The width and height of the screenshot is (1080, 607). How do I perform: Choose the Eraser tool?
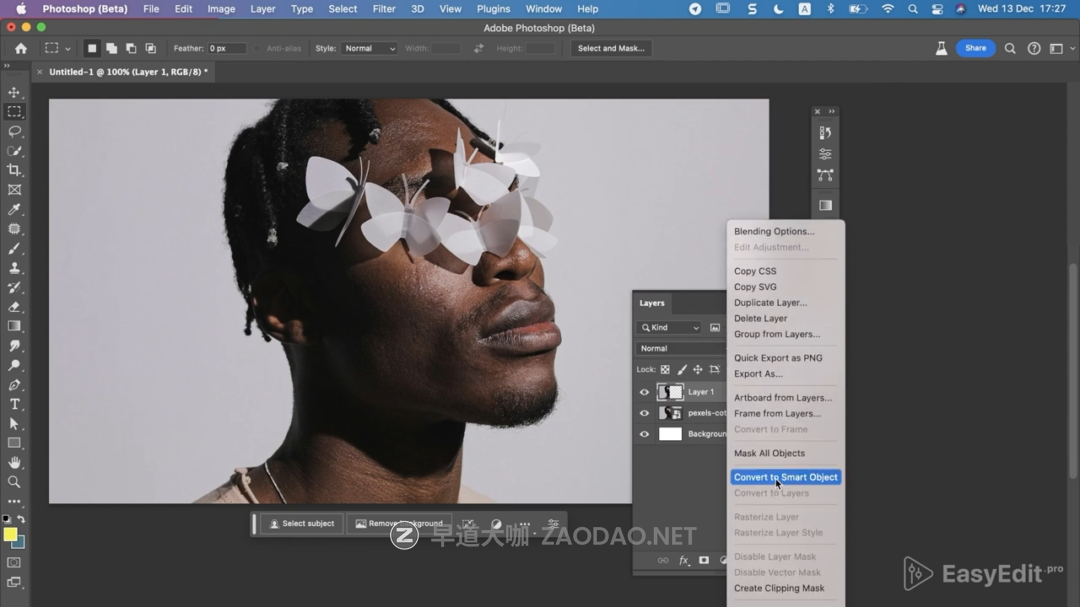point(14,307)
